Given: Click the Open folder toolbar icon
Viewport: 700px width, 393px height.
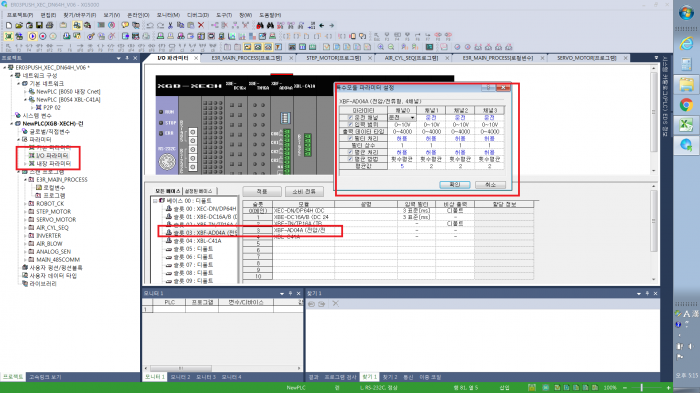Looking at the screenshot, I should pos(19,25).
